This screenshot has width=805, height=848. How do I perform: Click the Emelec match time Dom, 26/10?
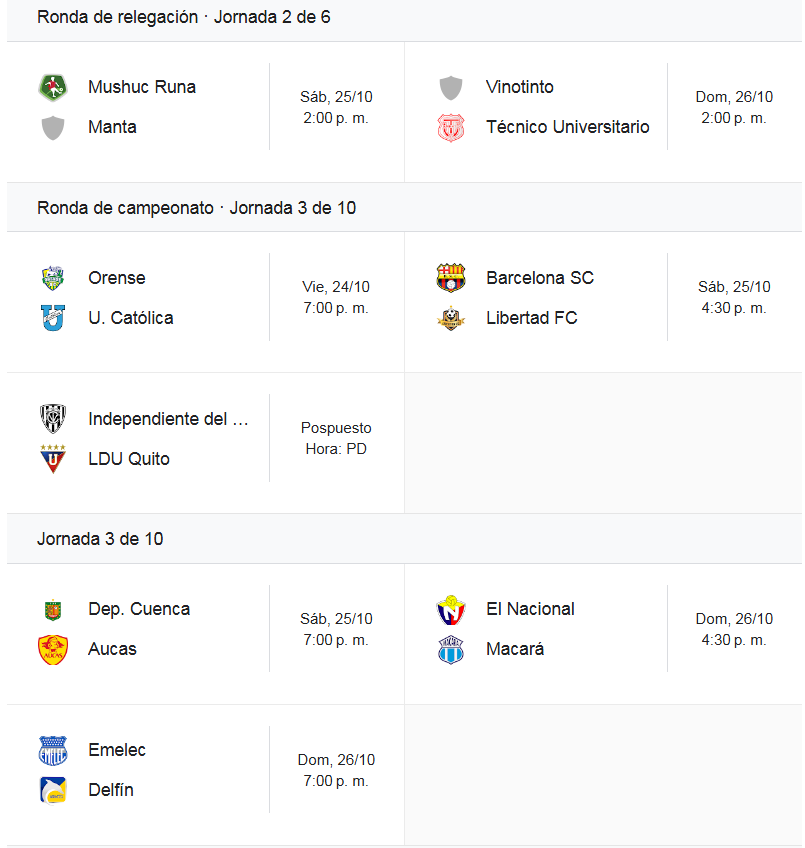point(336,760)
